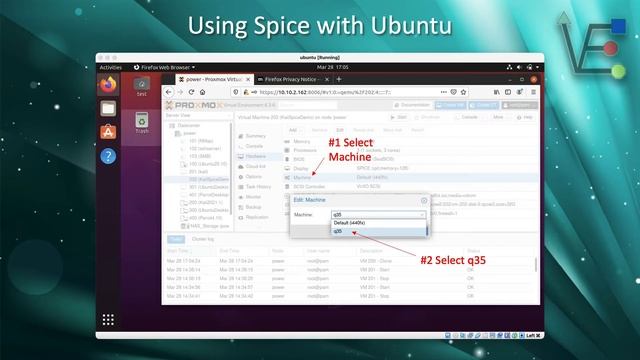Open the More dropdown button
640x360 pixels.
click(x=500, y=118)
